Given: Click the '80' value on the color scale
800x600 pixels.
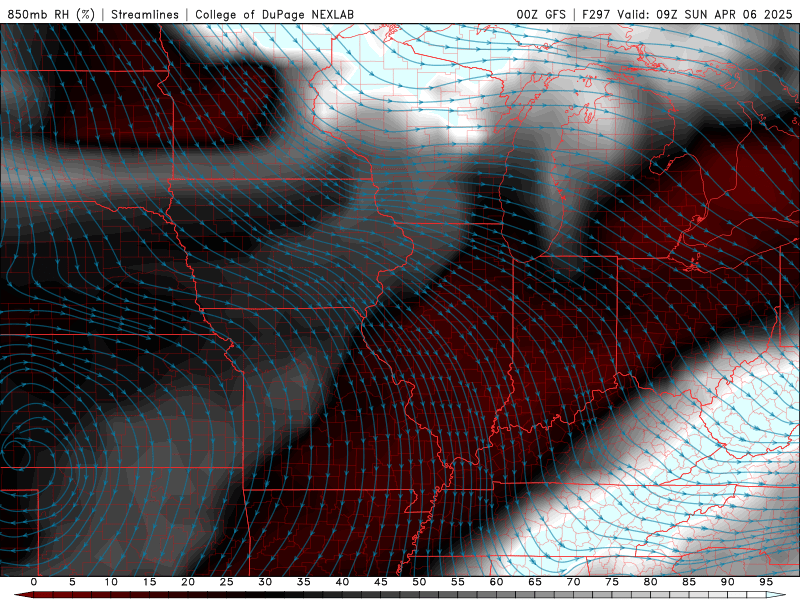Looking at the screenshot, I should click(650, 582).
